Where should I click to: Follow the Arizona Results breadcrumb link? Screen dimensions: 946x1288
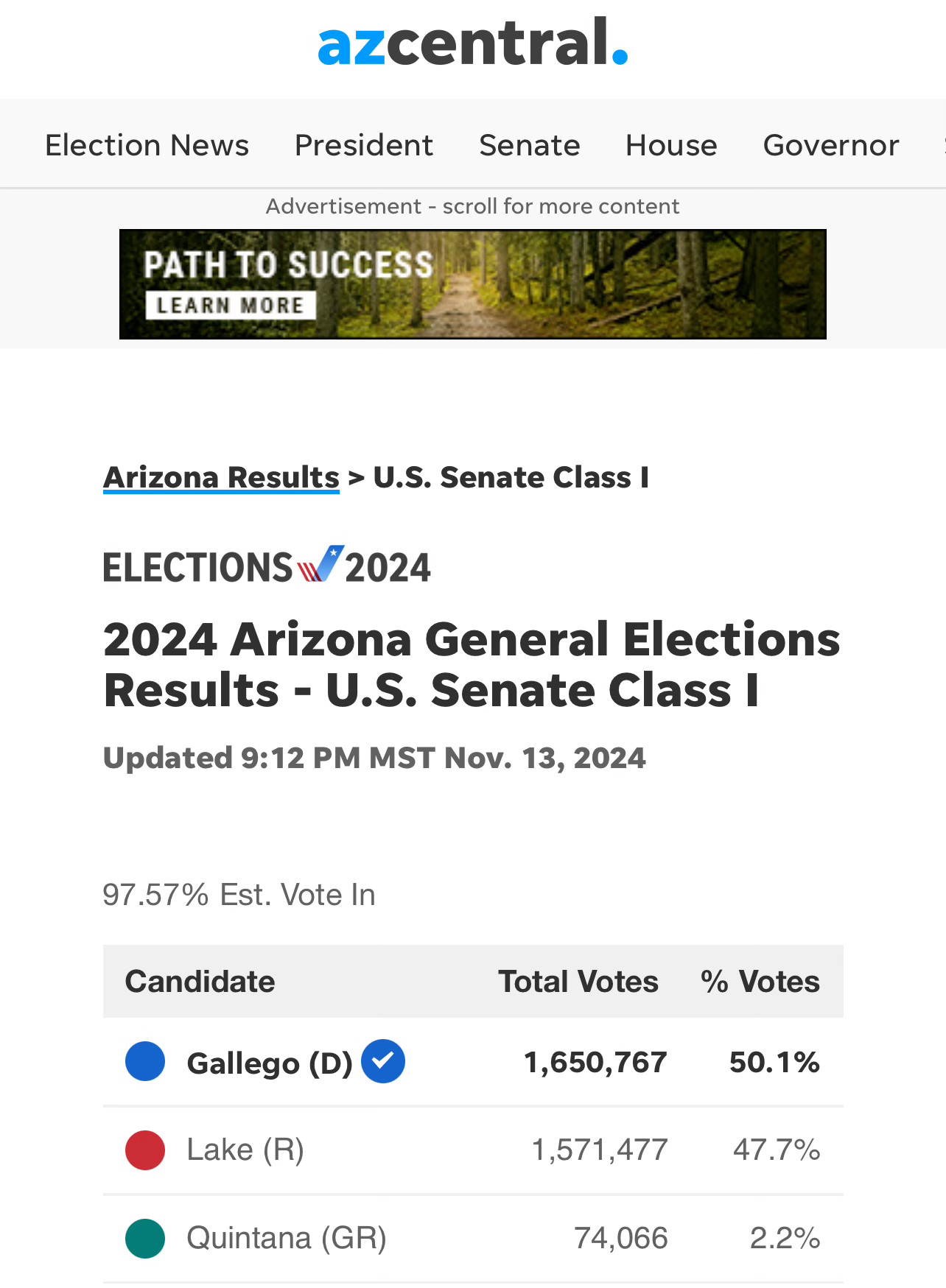[x=221, y=477]
